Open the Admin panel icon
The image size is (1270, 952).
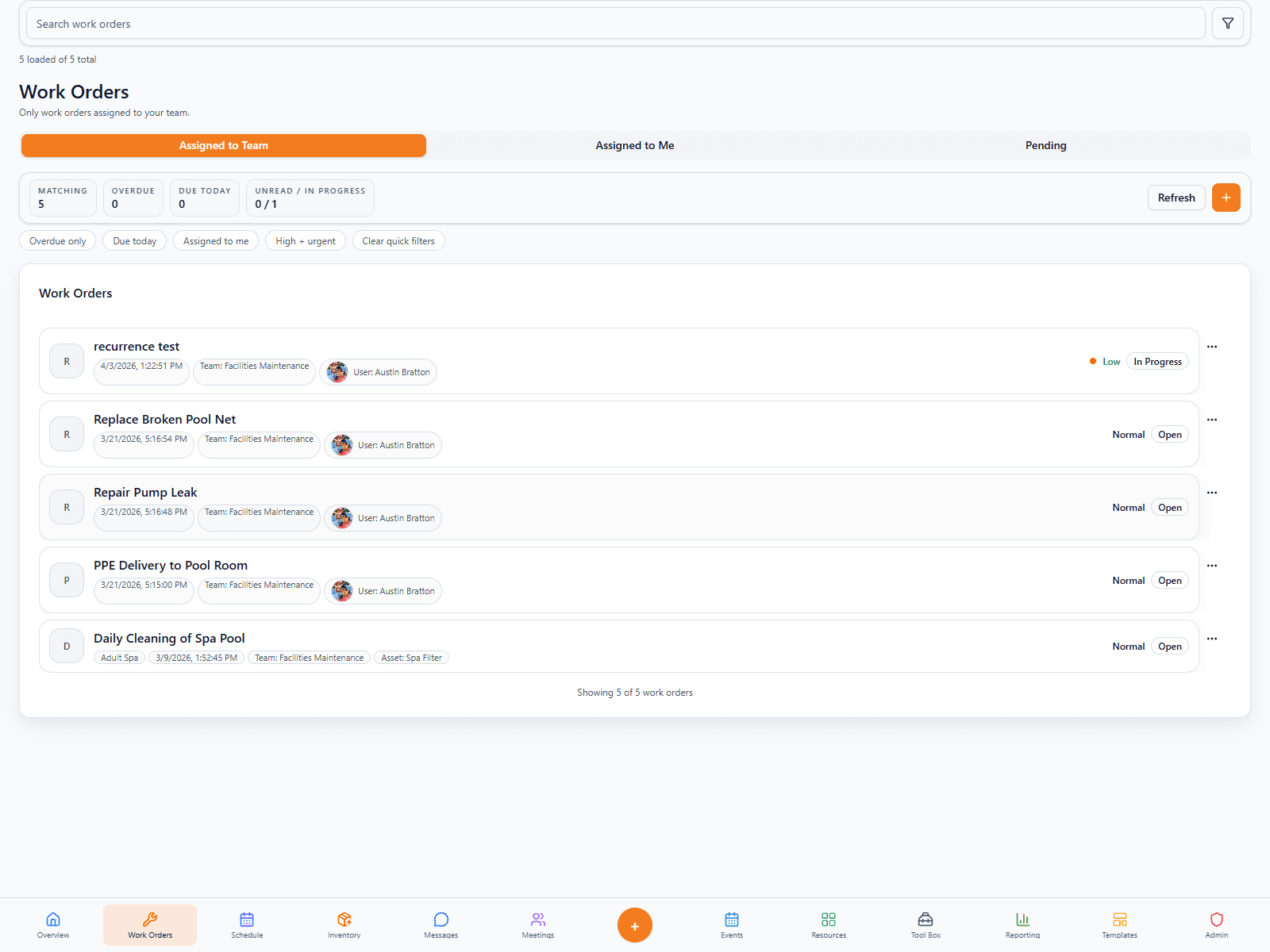[1216, 924]
